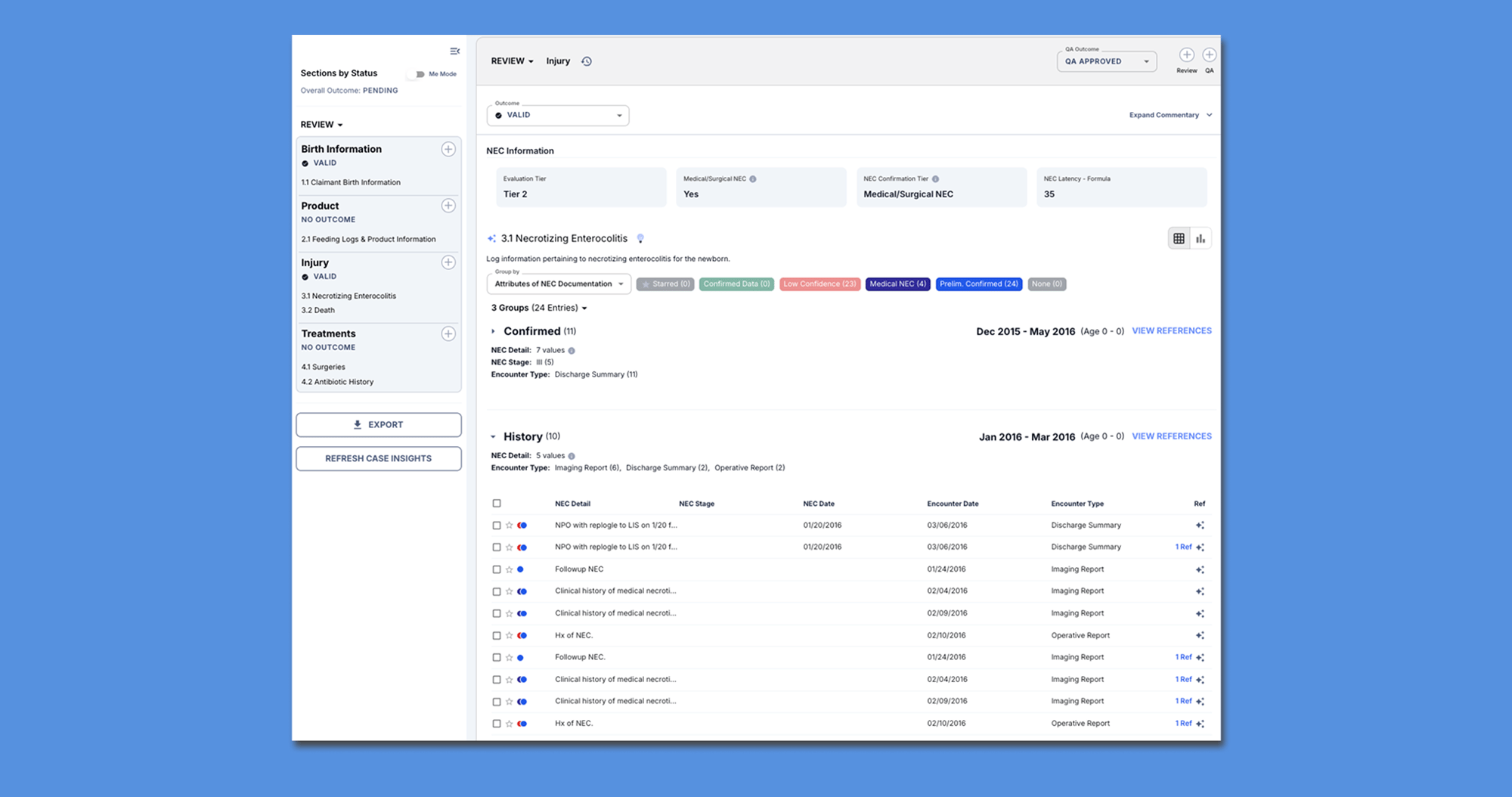Open the Outcome VALID dropdown
The width and height of the screenshot is (1512, 797).
click(558, 115)
